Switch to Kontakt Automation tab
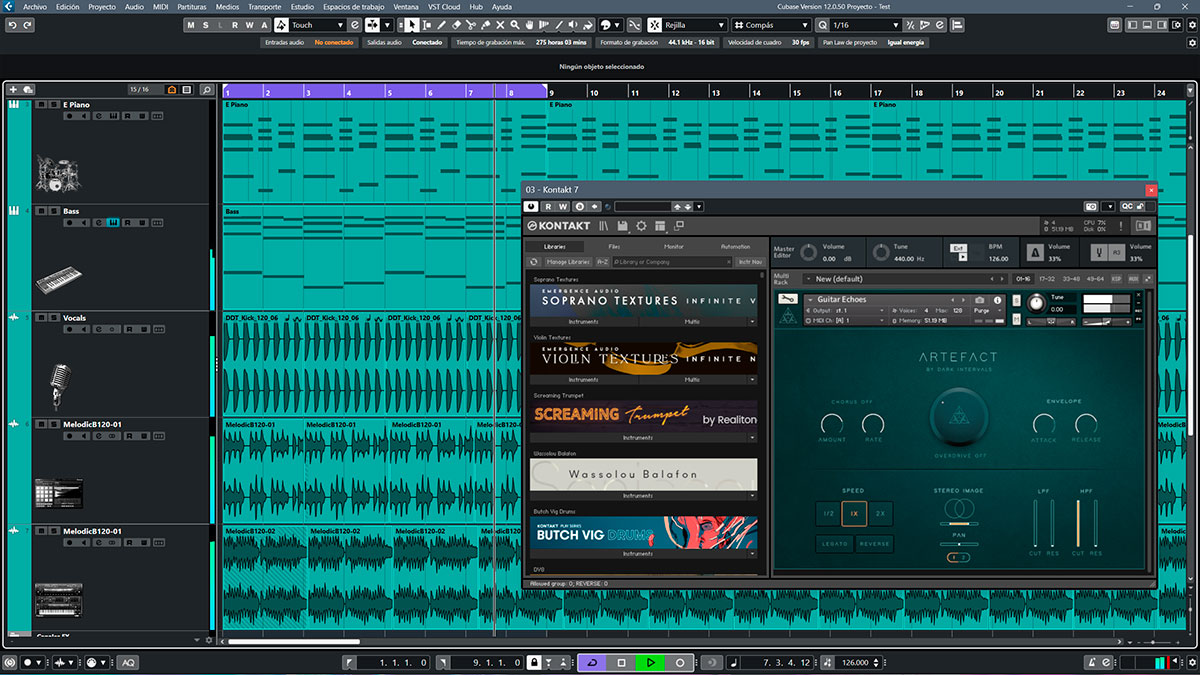 coord(735,246)
